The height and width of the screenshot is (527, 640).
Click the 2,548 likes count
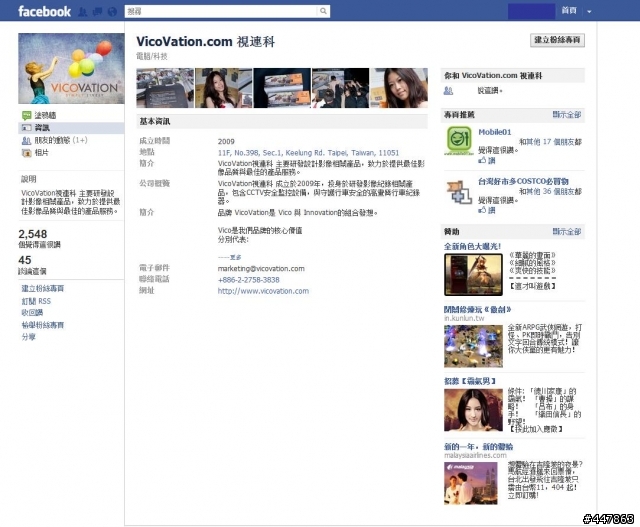click(33, 234)
